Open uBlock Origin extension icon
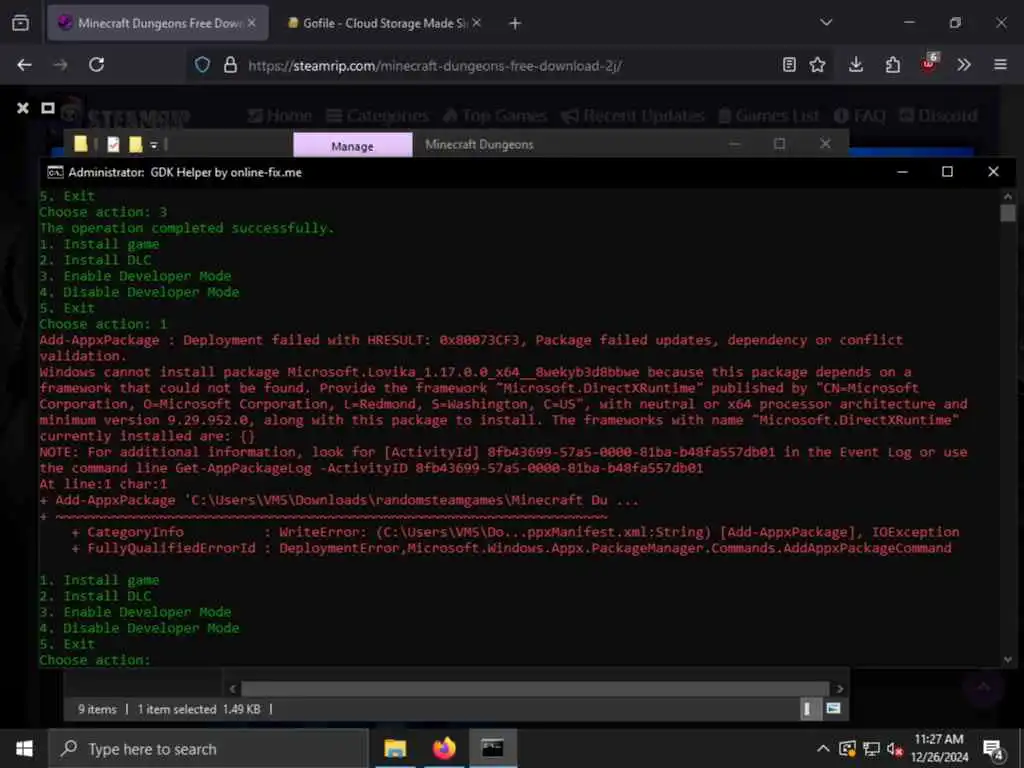This screenshot has width=1024, height=768. click(928, 63)
